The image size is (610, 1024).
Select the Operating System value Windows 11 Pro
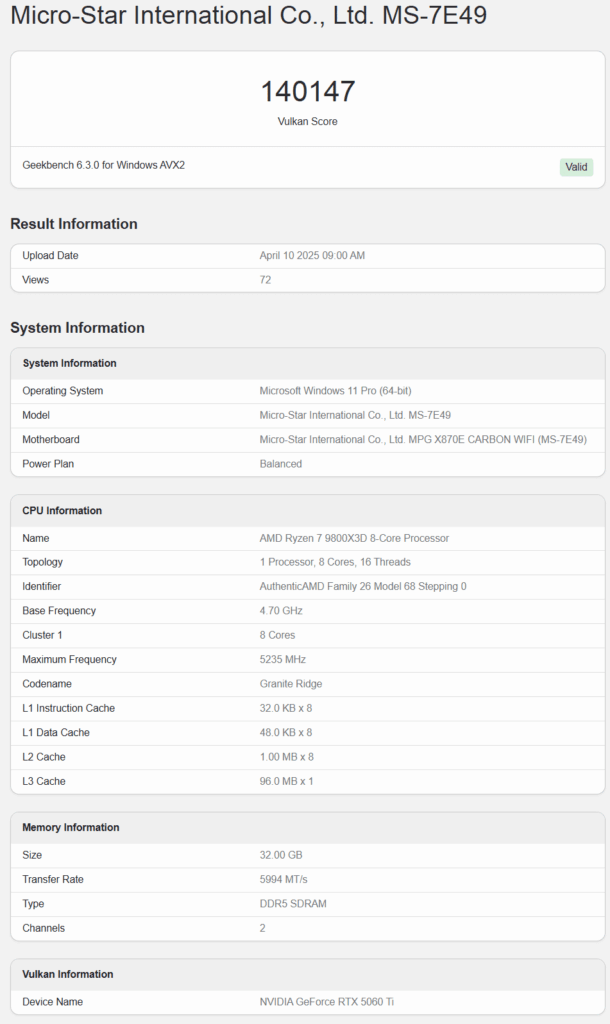point(335,391)
